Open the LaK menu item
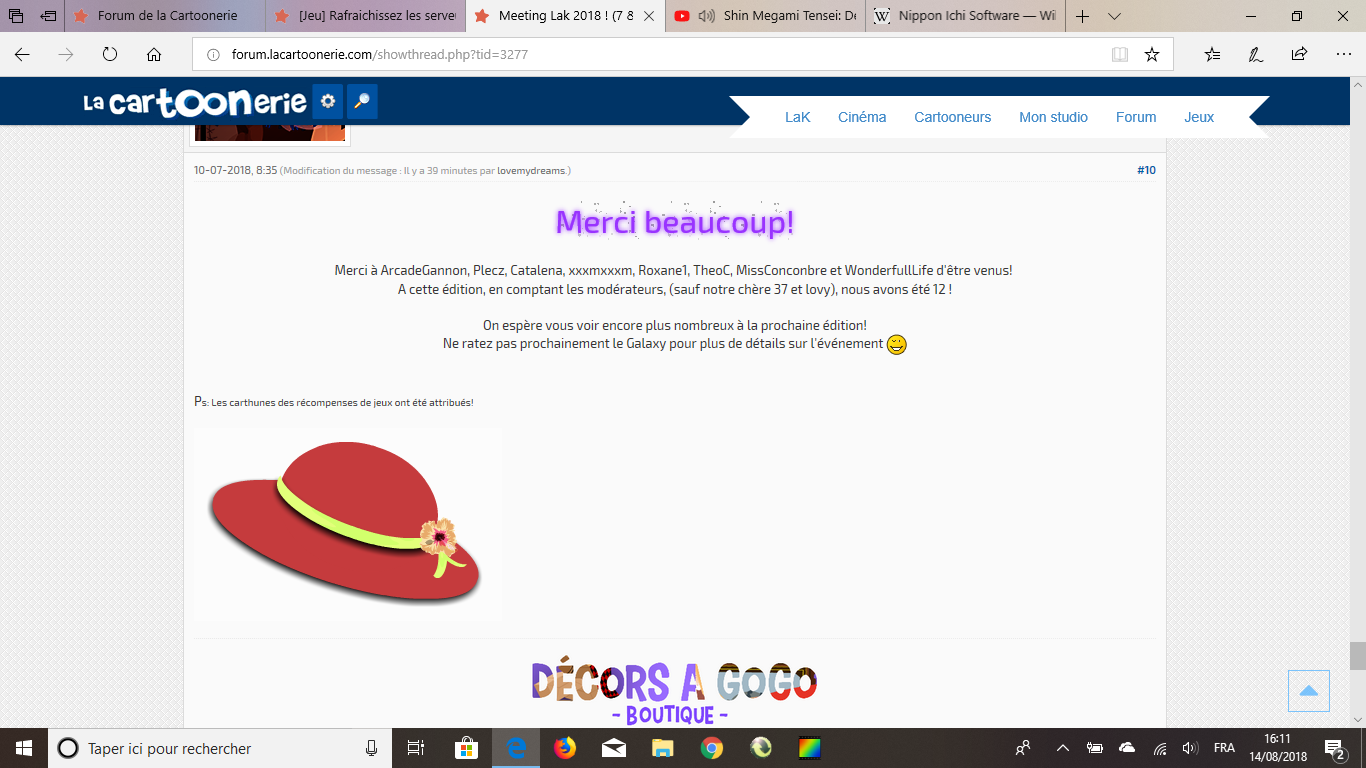 pyautogui.click(x=798, y=117)
